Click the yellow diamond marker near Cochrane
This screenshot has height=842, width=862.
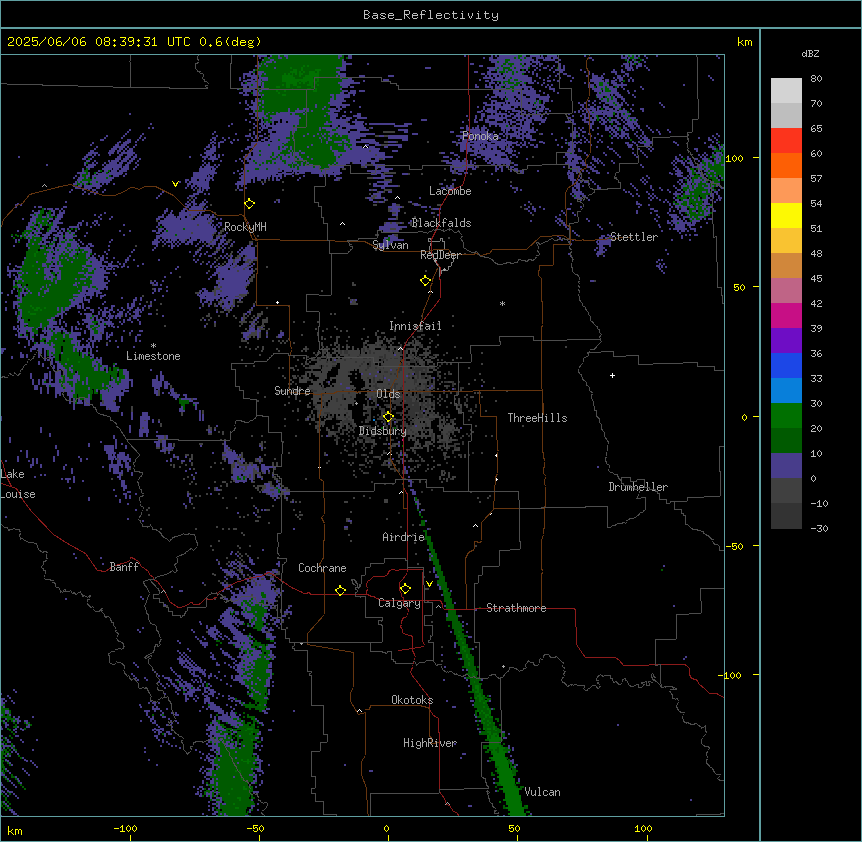tap(340, 590)
